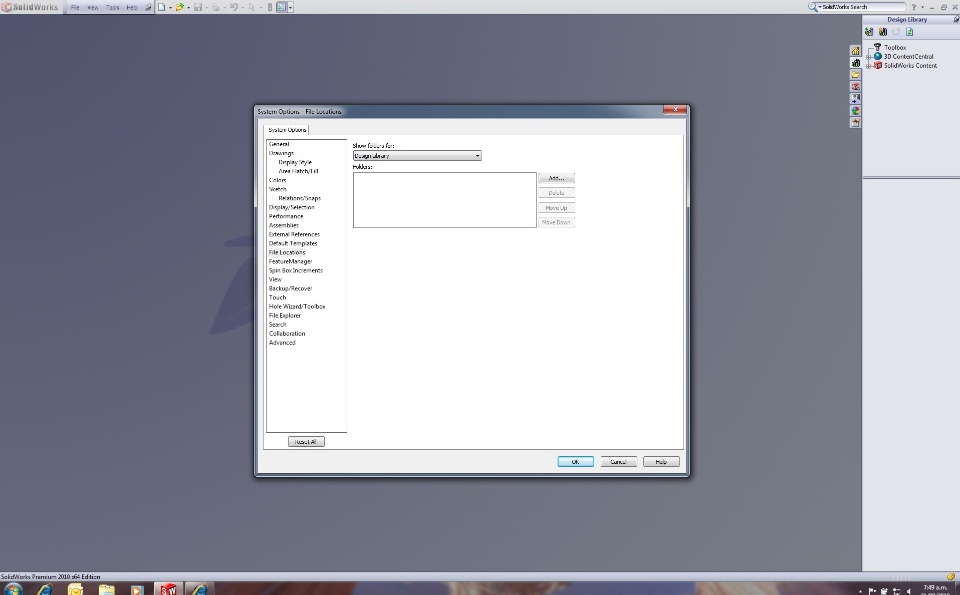960x595 pixels.
Task: Click the Windows Start button
Action: pyautogui.click(x=13, y=589)
